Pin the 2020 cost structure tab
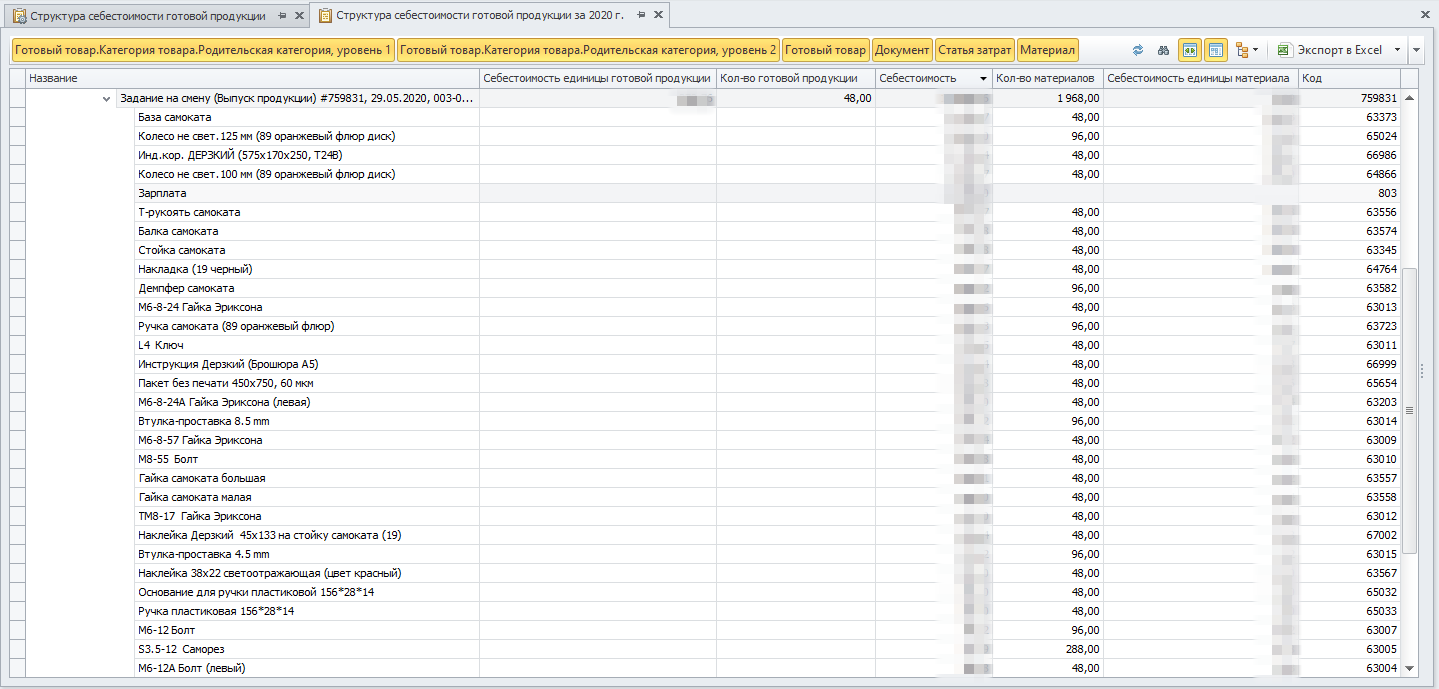 pos(640,16)
